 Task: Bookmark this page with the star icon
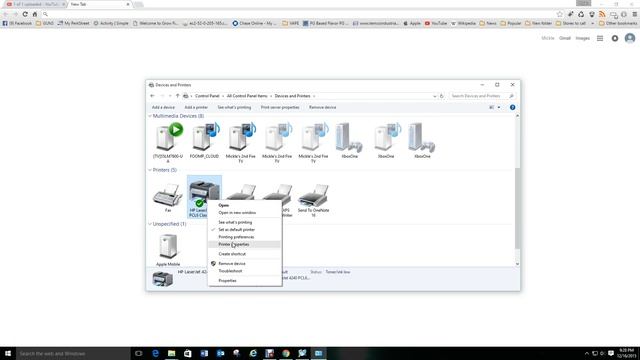click(560, 14)
